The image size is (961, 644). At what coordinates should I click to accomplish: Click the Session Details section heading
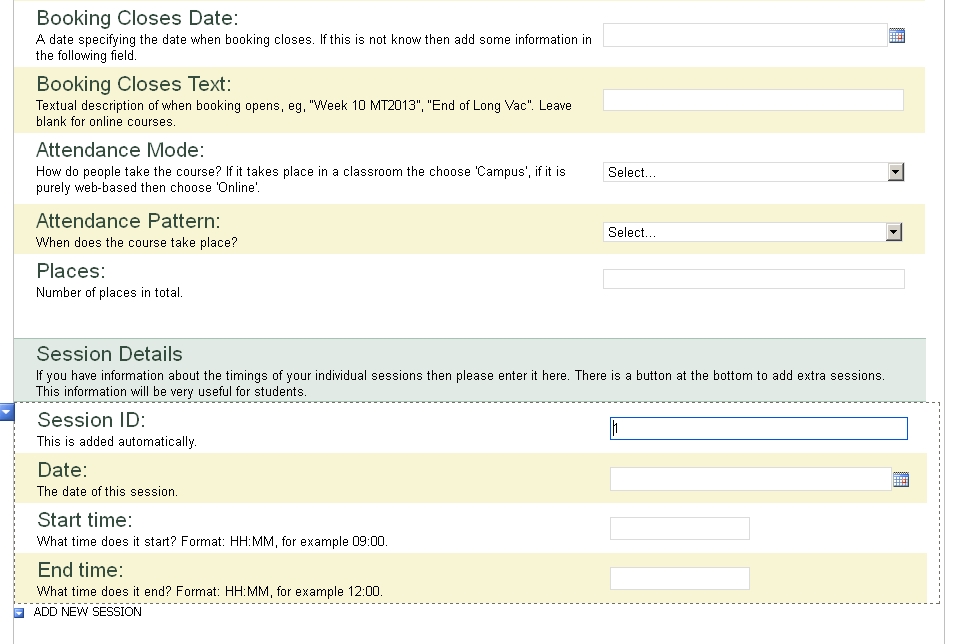point(110,354)
